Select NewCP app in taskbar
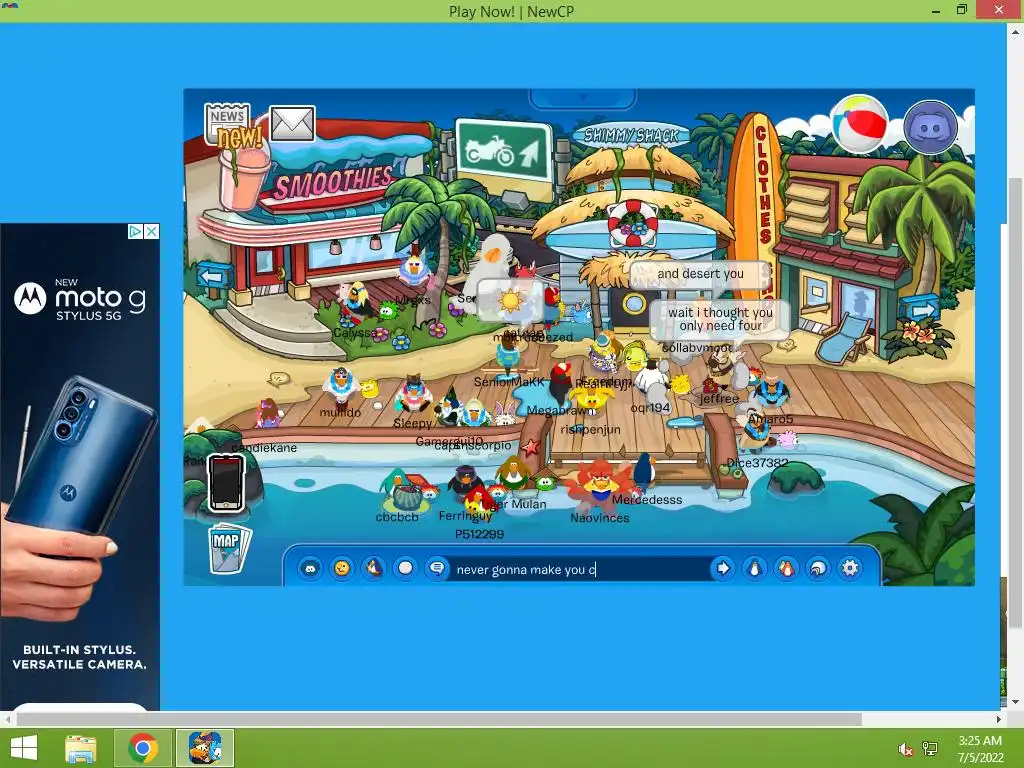Viewport: 1024px width, 768px height. (x=205, y=748)
